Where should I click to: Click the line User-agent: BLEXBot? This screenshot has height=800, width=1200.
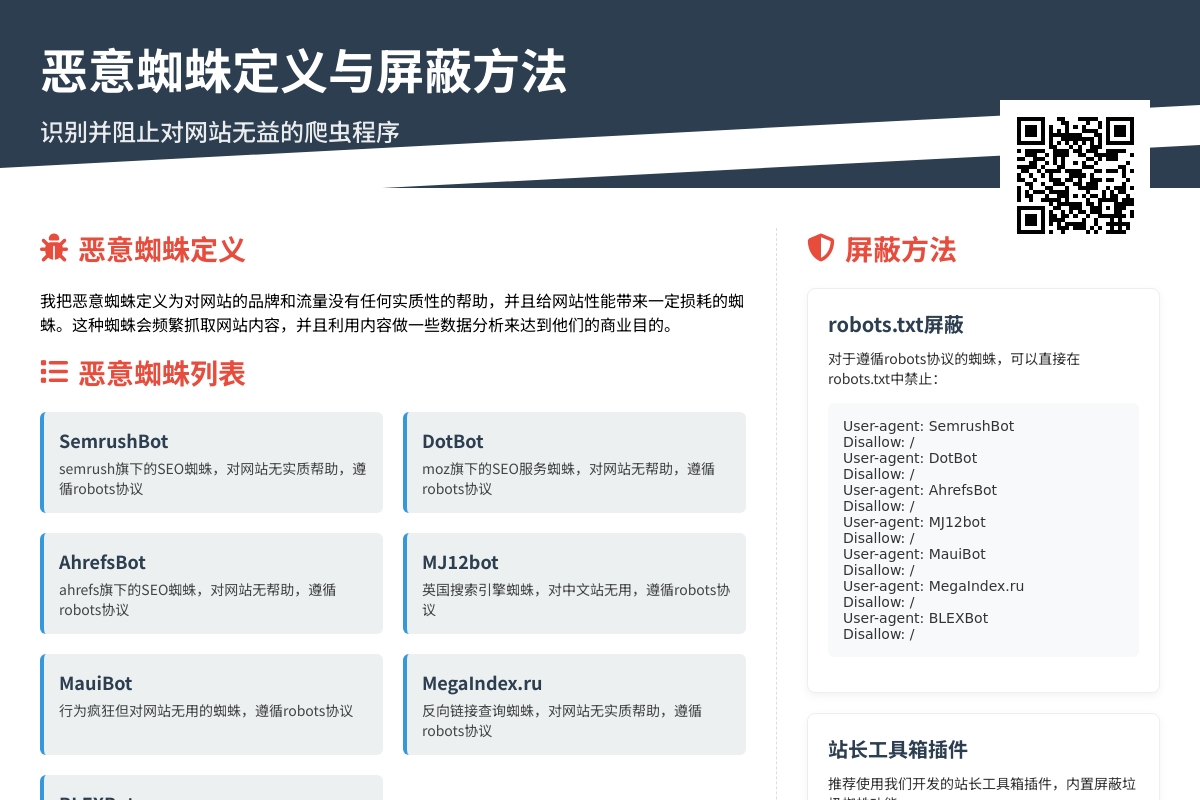(915, 618)
